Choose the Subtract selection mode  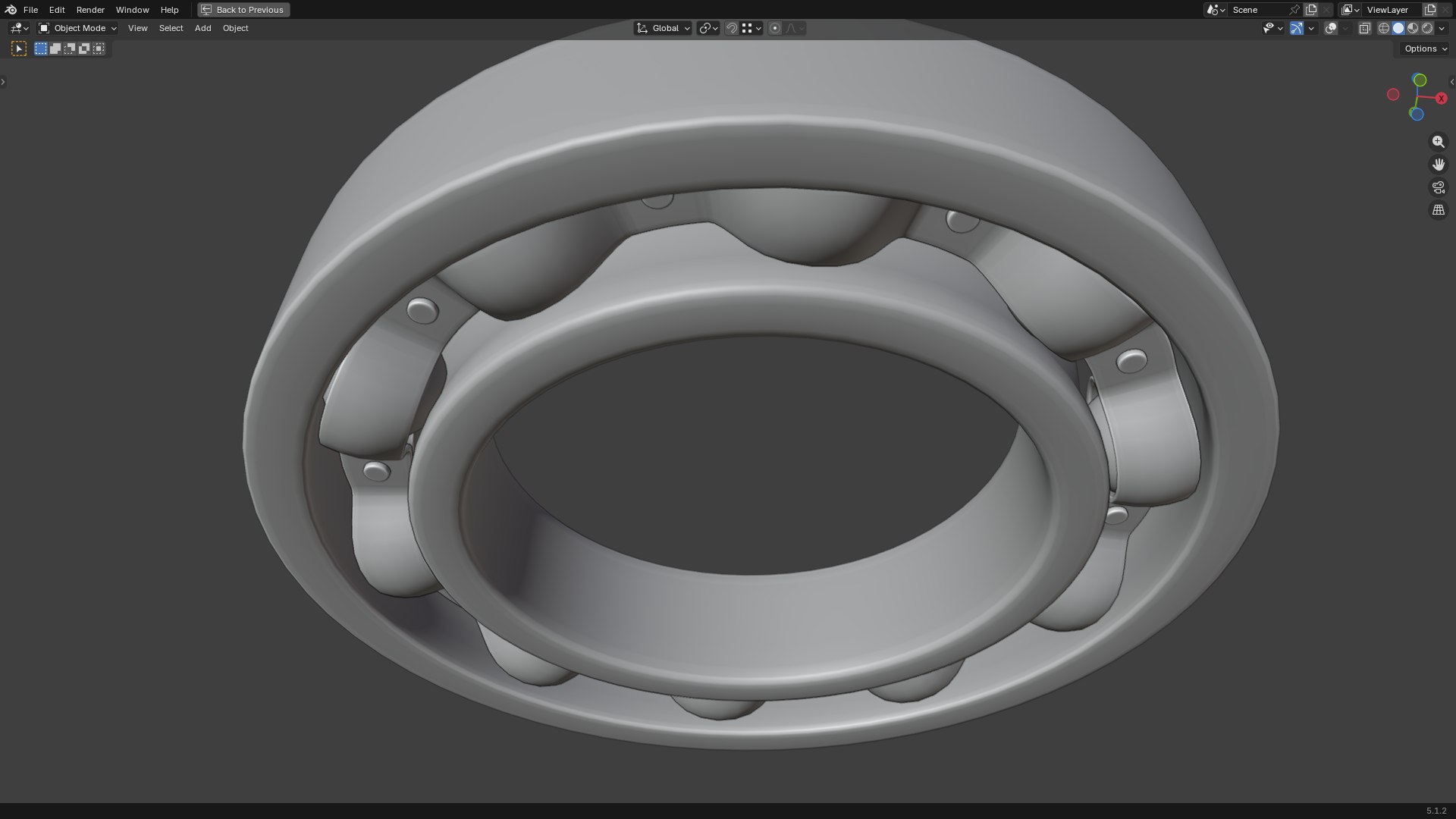70,49
